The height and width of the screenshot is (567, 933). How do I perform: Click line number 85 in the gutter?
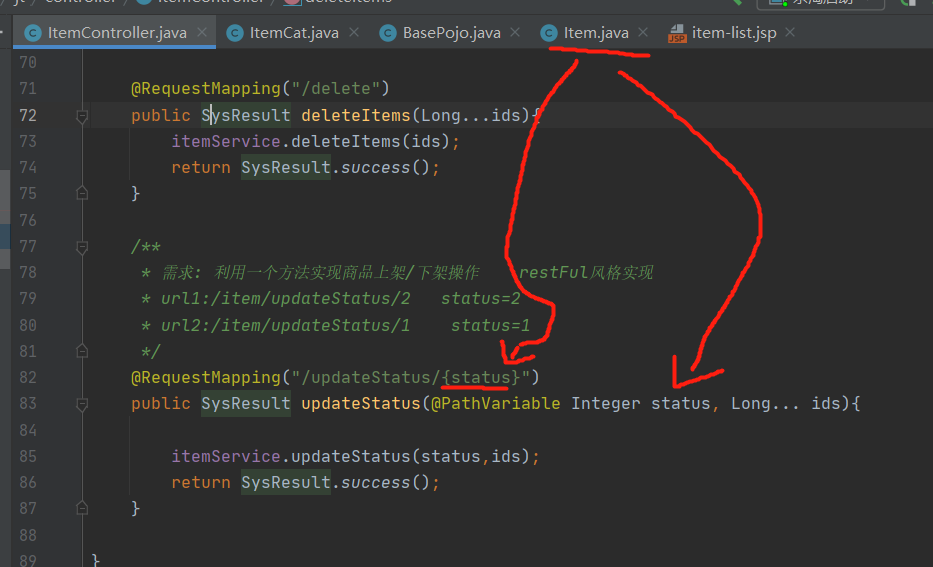pos(28,456)
